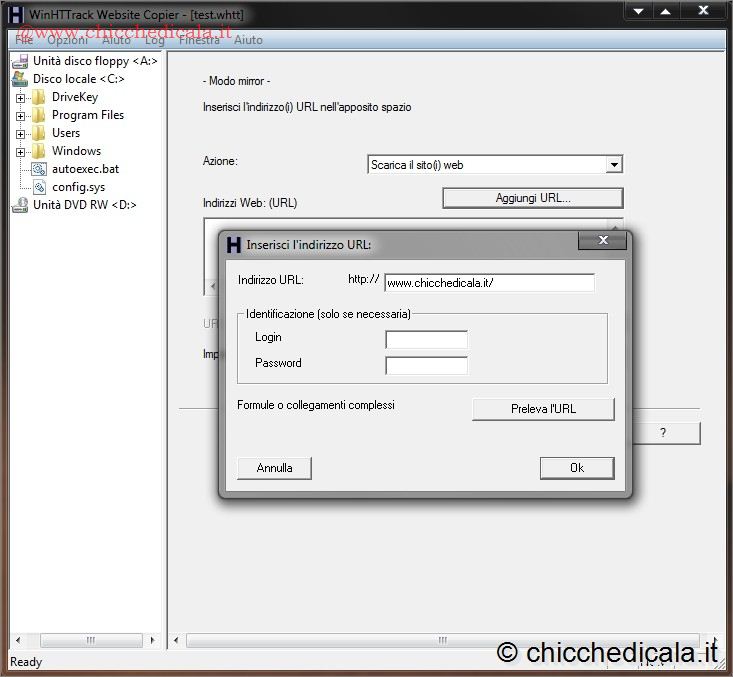Image resolution: width=733 pixels, height=677 pixels.
Task: Click the config.sys file icon
Action: click(x=39, y=187)
